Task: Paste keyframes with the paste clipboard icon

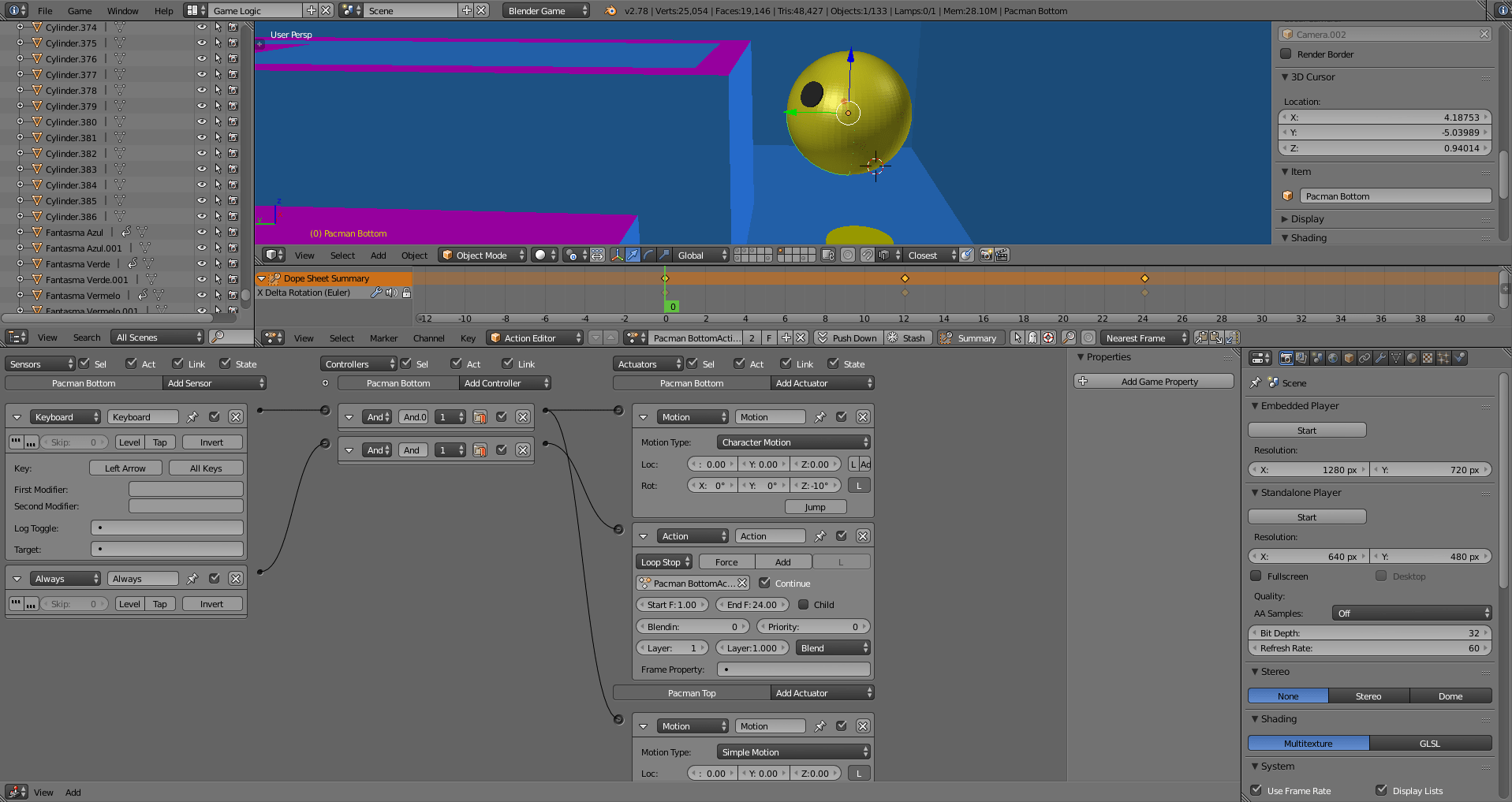Action: pyautogui.click(x=1216, y=338)
